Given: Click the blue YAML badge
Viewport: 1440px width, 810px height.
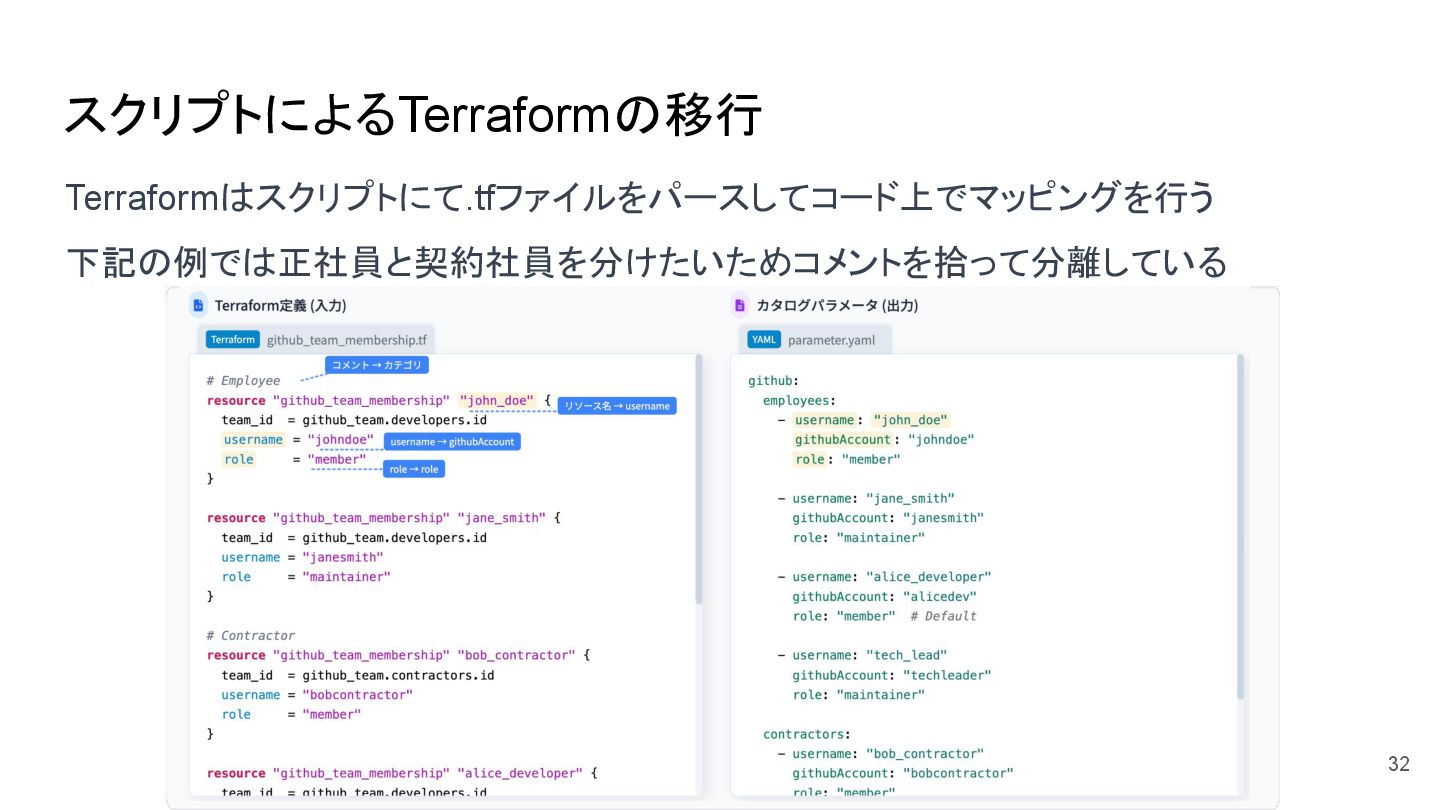Looking at the screenshot, I should (764, 339).
